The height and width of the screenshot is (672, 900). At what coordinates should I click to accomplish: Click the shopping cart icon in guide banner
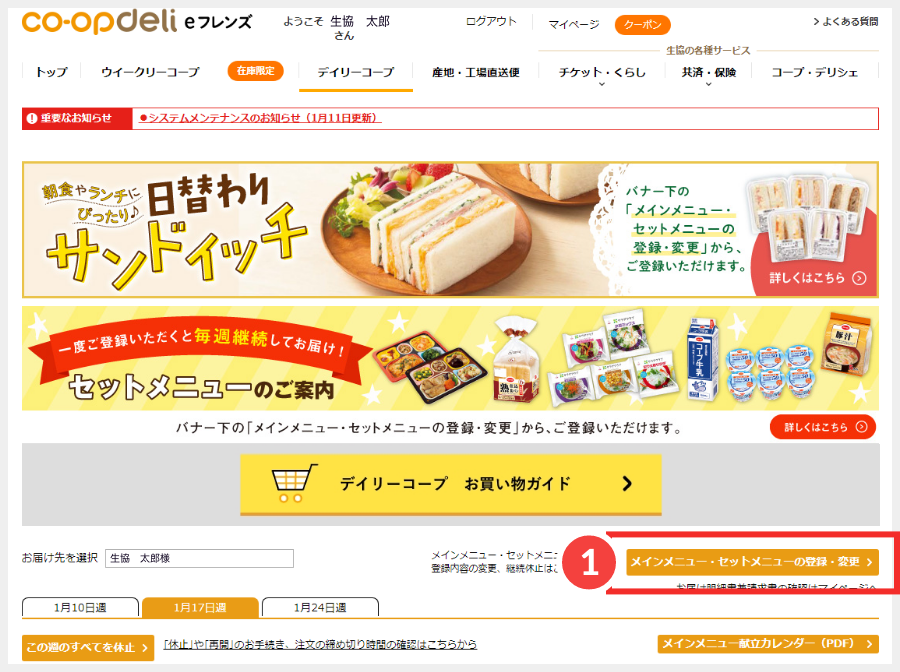coord(293,483)
